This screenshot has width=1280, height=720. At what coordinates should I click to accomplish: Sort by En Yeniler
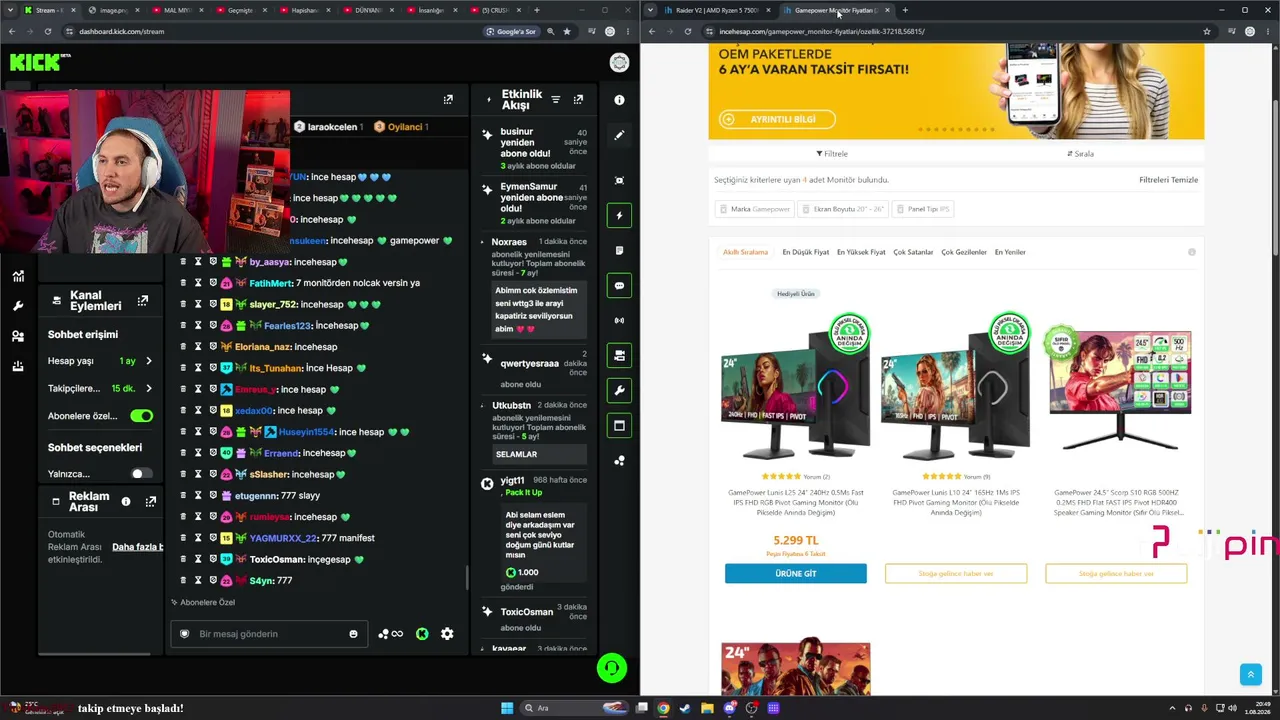click(x=1010, y=252)
